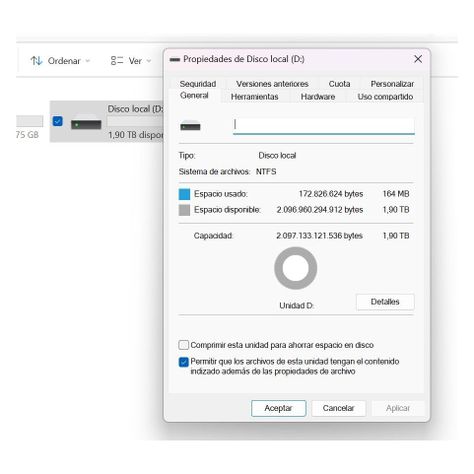Viewport: 474px width, 474px height.
Task: Close the Propiedades de Disco local dialog
Action: tap(418, 59)
